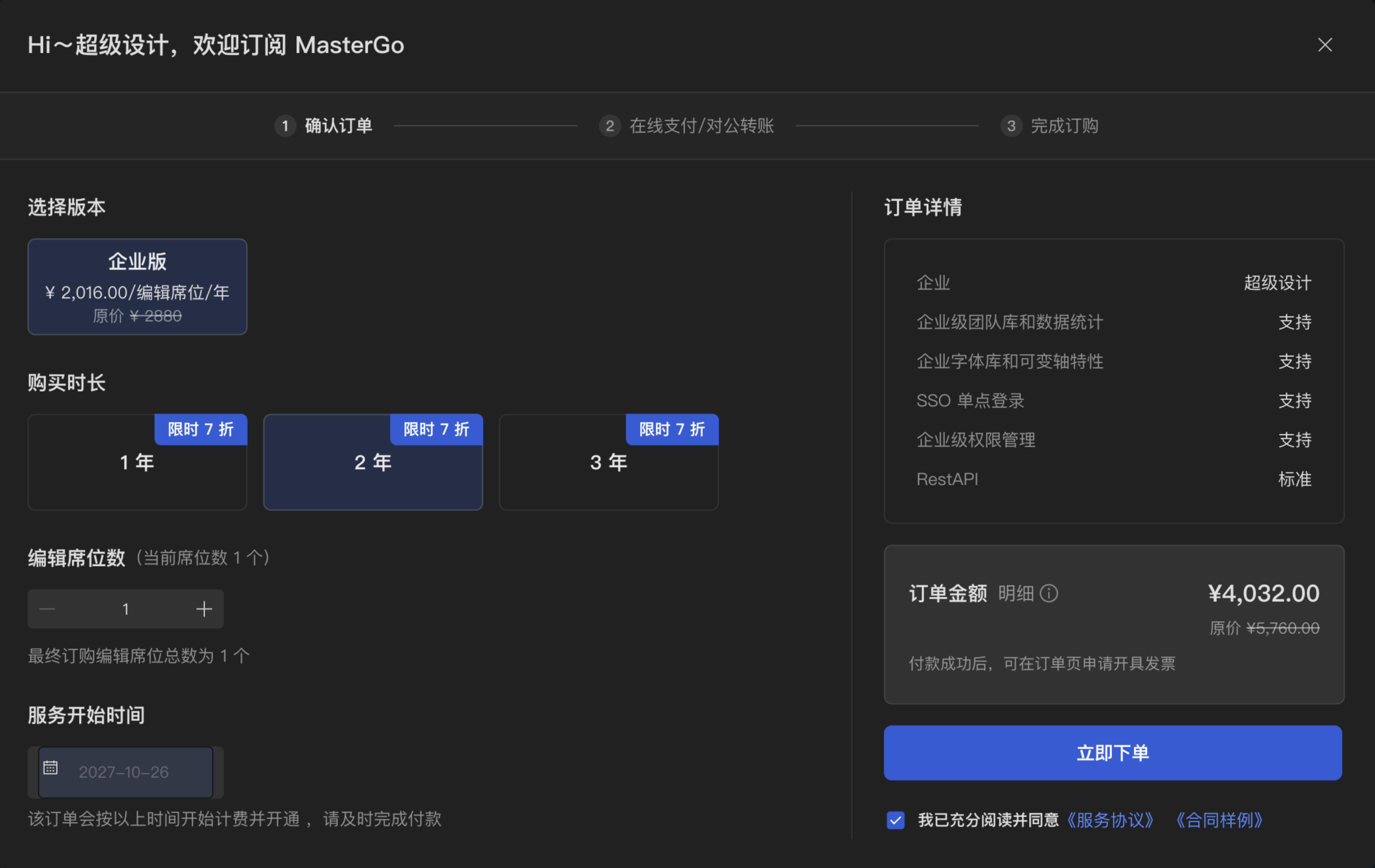1375x868 pixels.
Task: Select step 2 在线支付/对公转账
Action: point(687,126)
